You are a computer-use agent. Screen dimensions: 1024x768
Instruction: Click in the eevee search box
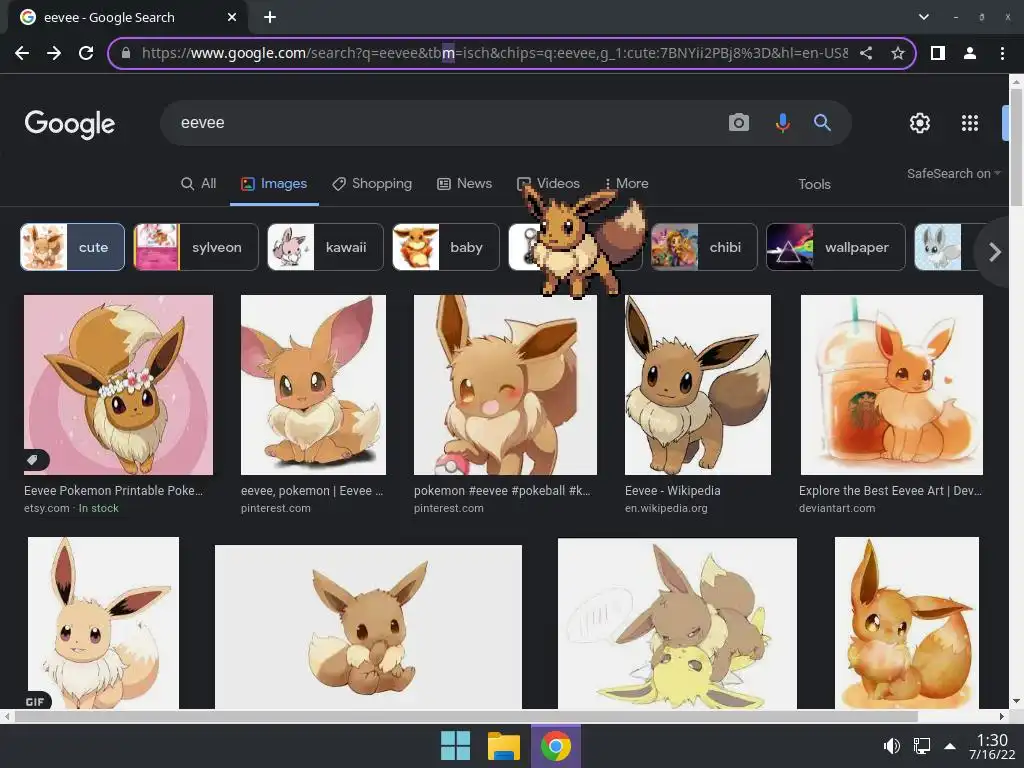point(444,123)
